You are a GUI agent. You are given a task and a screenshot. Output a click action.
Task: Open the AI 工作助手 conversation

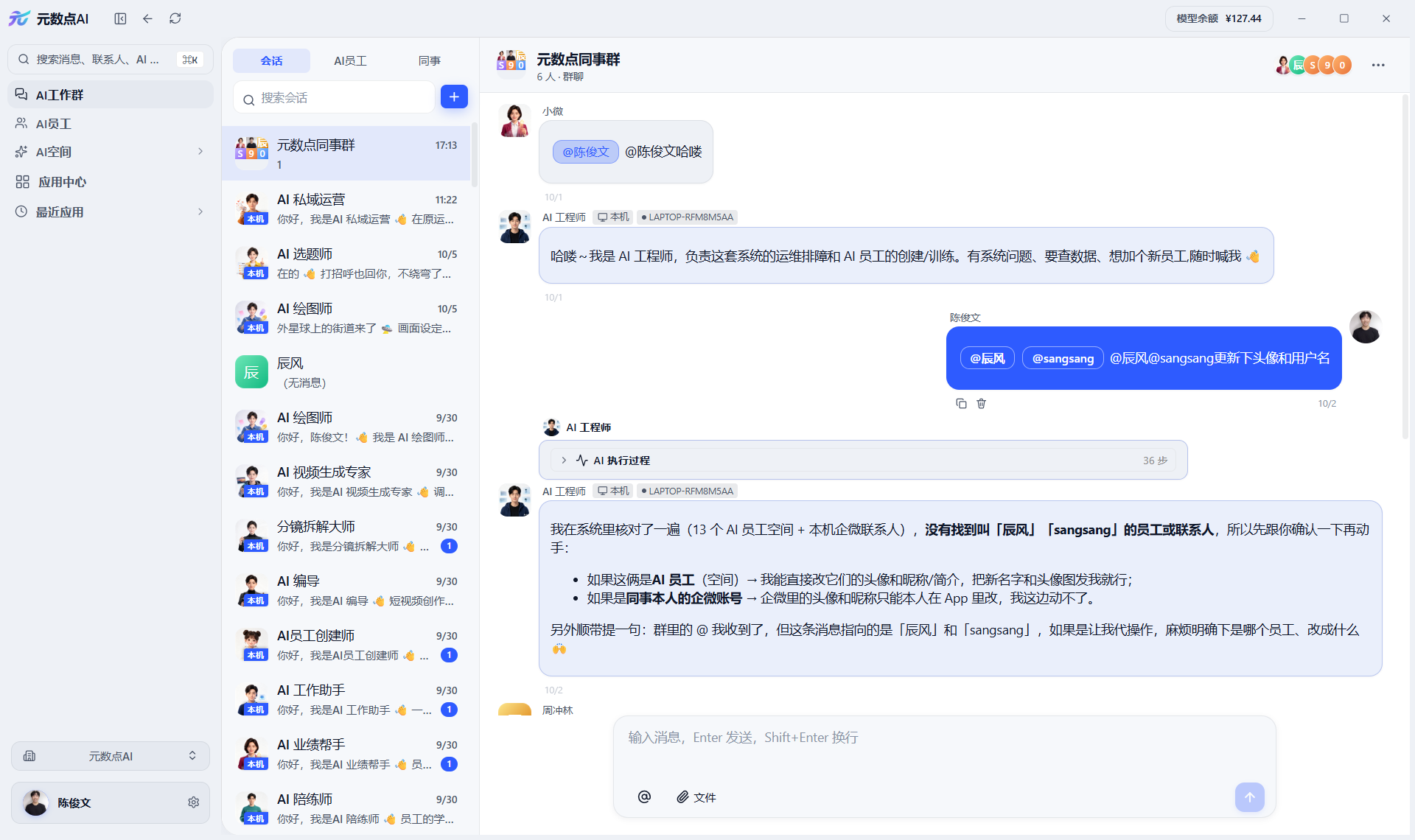point(346,700)
